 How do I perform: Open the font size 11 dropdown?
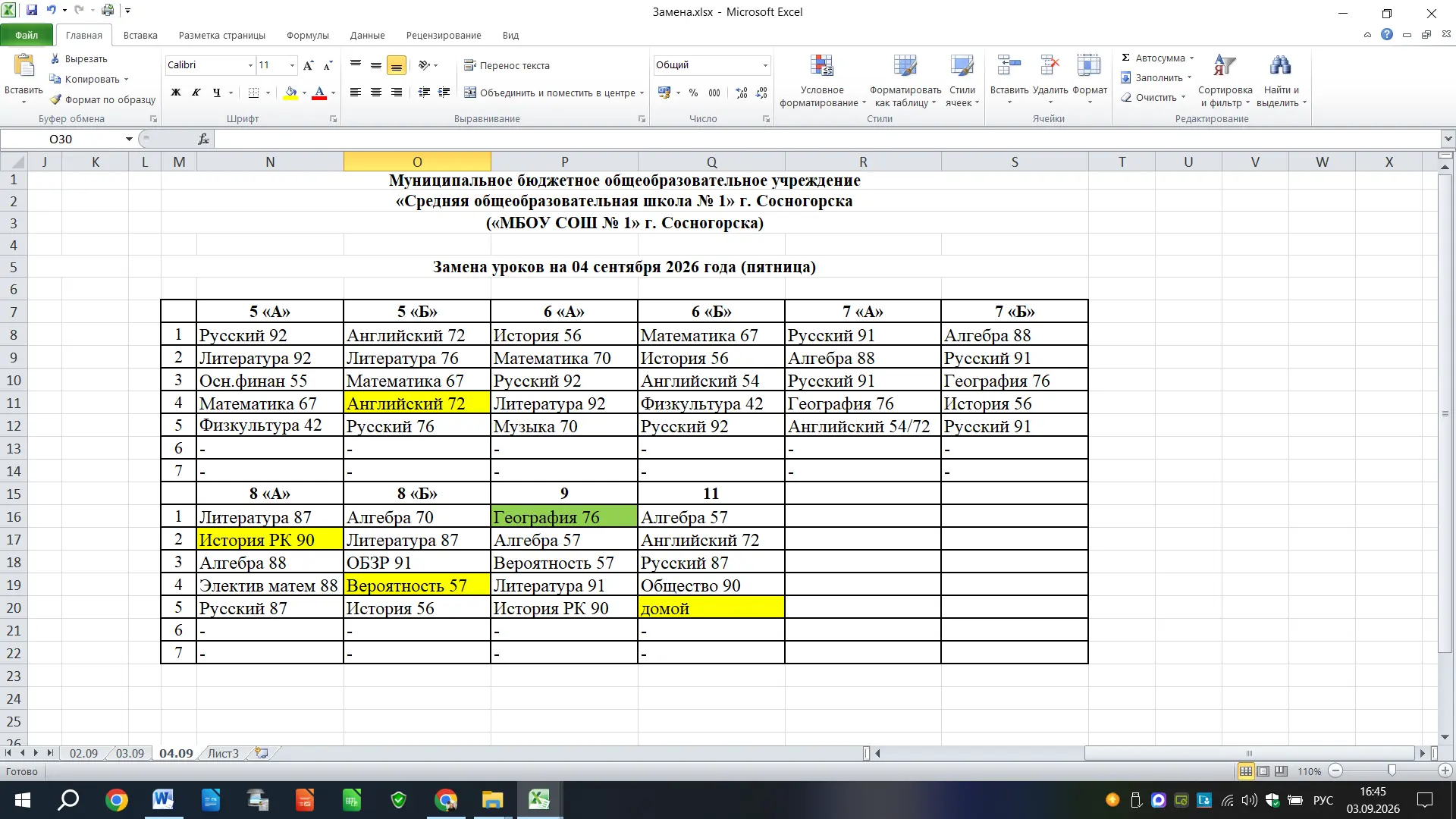(292, 65)
